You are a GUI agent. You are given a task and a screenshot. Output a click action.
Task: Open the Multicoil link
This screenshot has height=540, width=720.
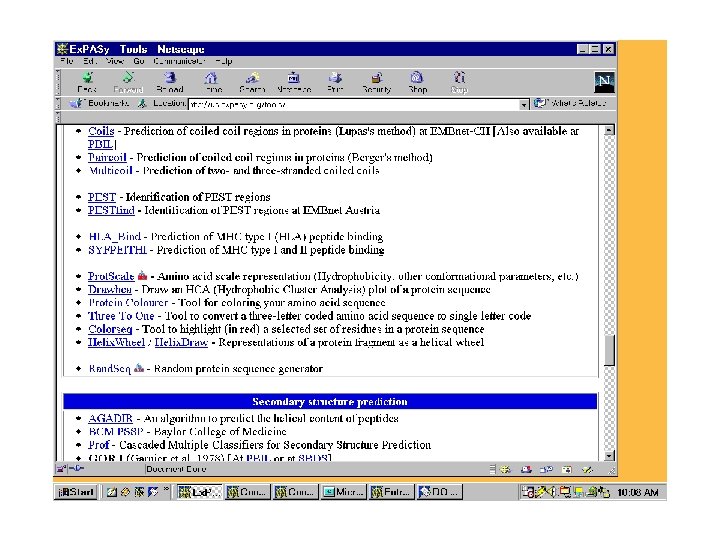tap(111, 171)
